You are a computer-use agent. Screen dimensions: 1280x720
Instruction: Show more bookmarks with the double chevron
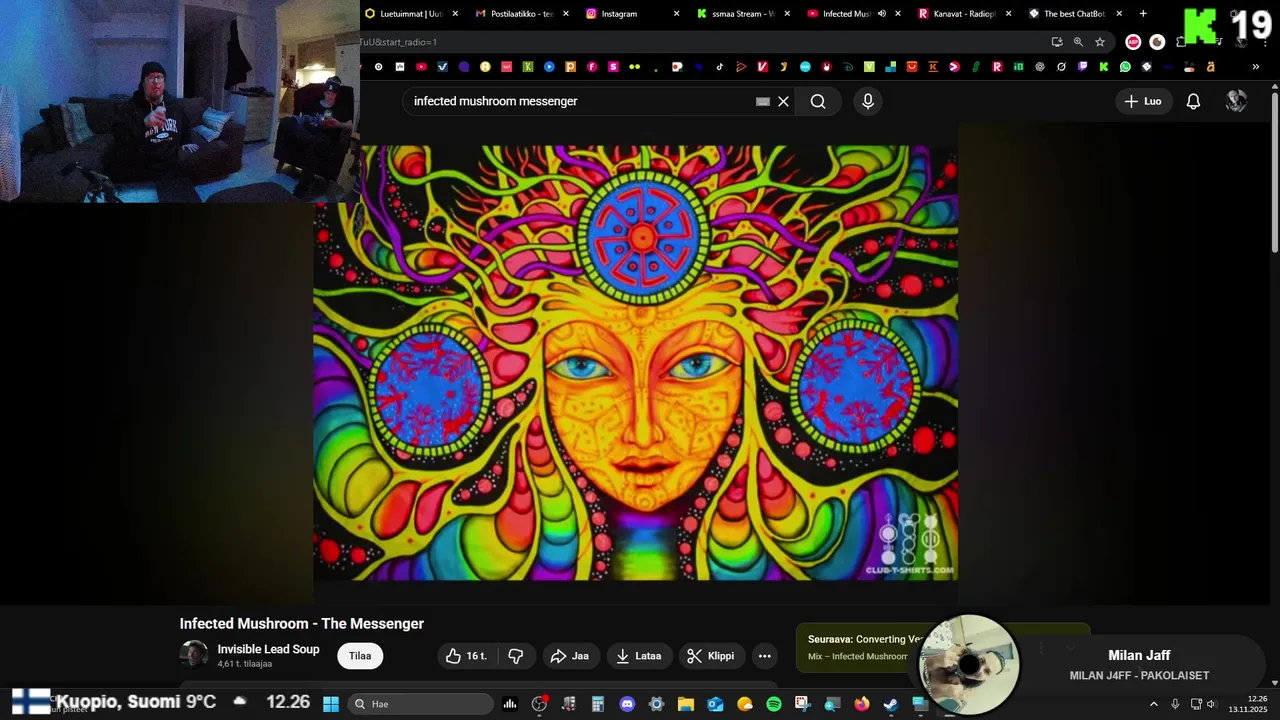point(1256,67)
